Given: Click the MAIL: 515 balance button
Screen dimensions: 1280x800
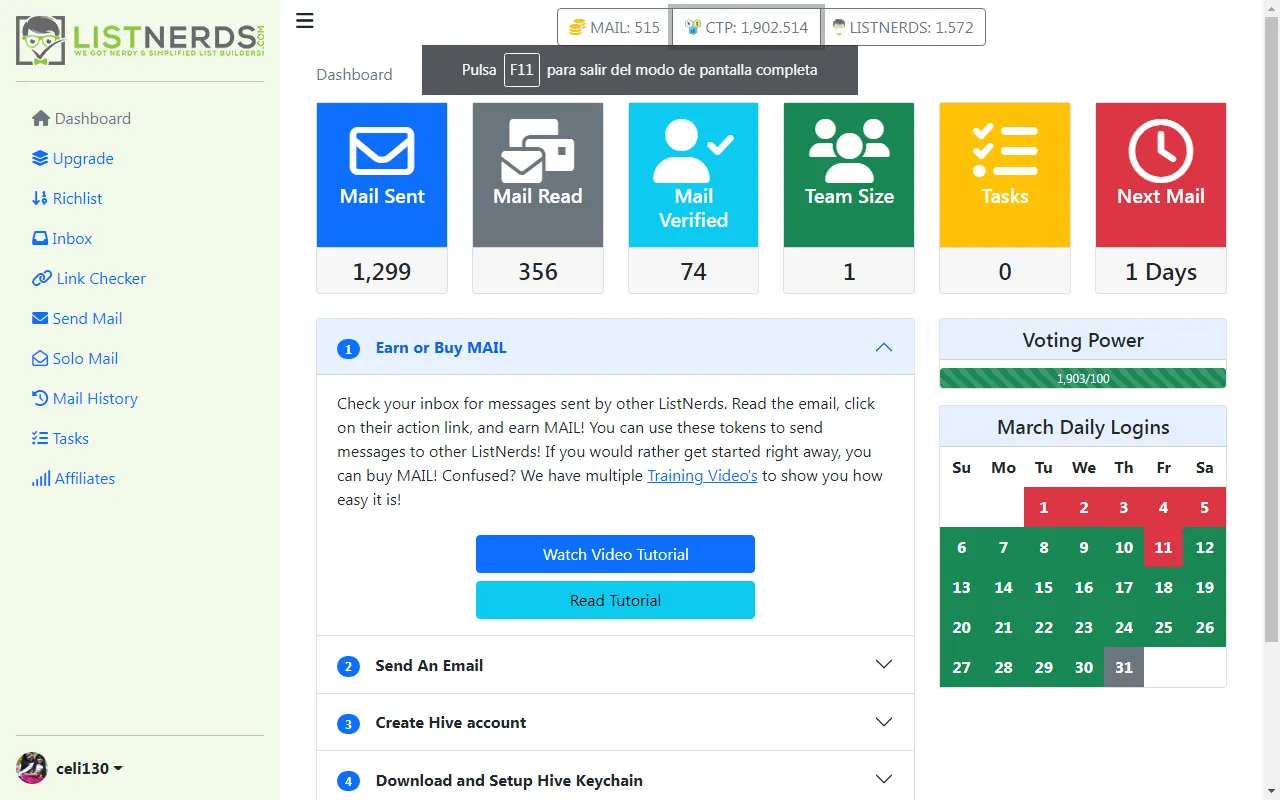Looking at the screenshot, I should [x=613, y=27].
